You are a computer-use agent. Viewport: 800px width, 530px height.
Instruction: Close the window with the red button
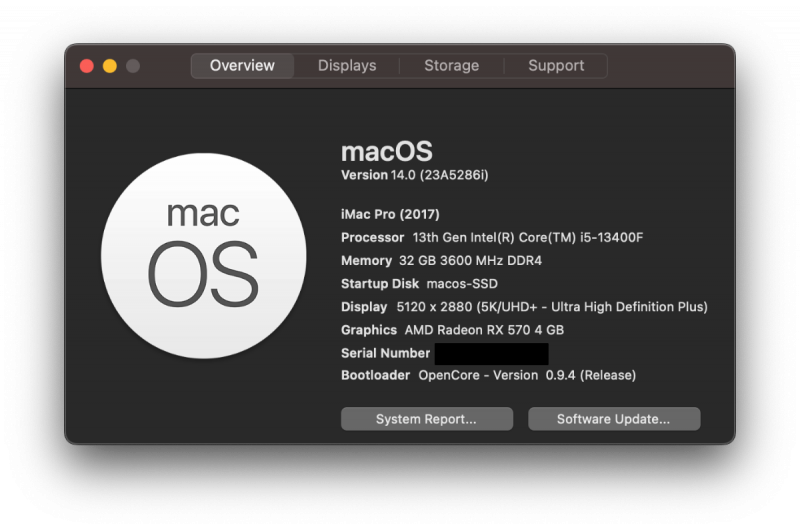87,66
